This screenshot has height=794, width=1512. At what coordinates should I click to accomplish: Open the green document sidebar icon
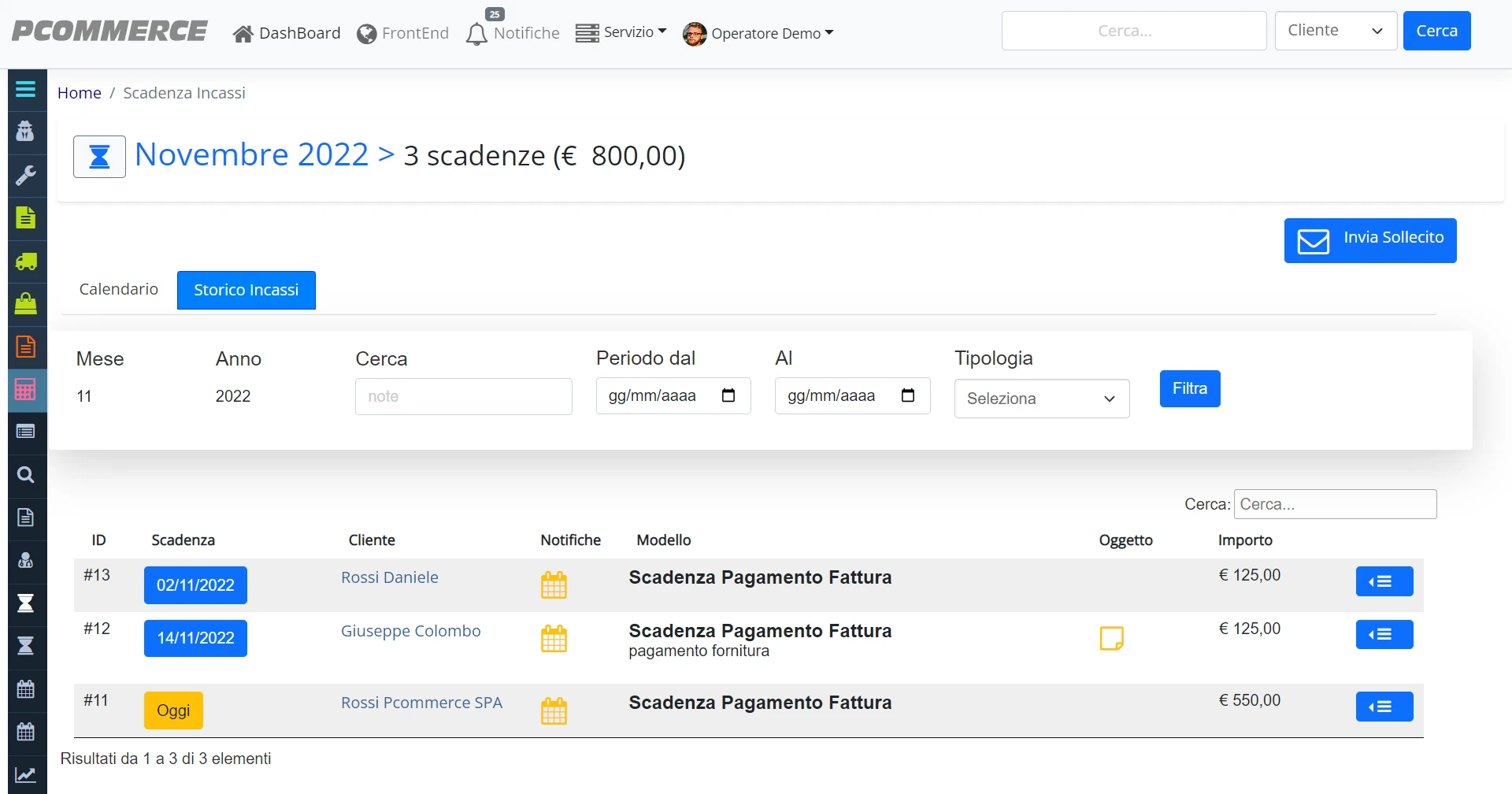coord(25,217)
